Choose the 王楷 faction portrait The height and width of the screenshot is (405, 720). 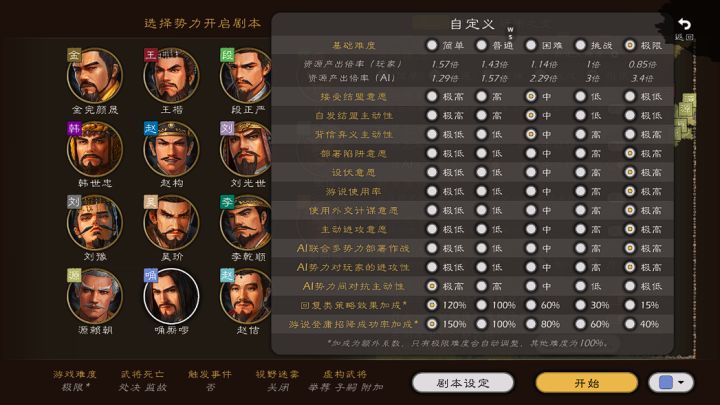[x=171, y=76]
